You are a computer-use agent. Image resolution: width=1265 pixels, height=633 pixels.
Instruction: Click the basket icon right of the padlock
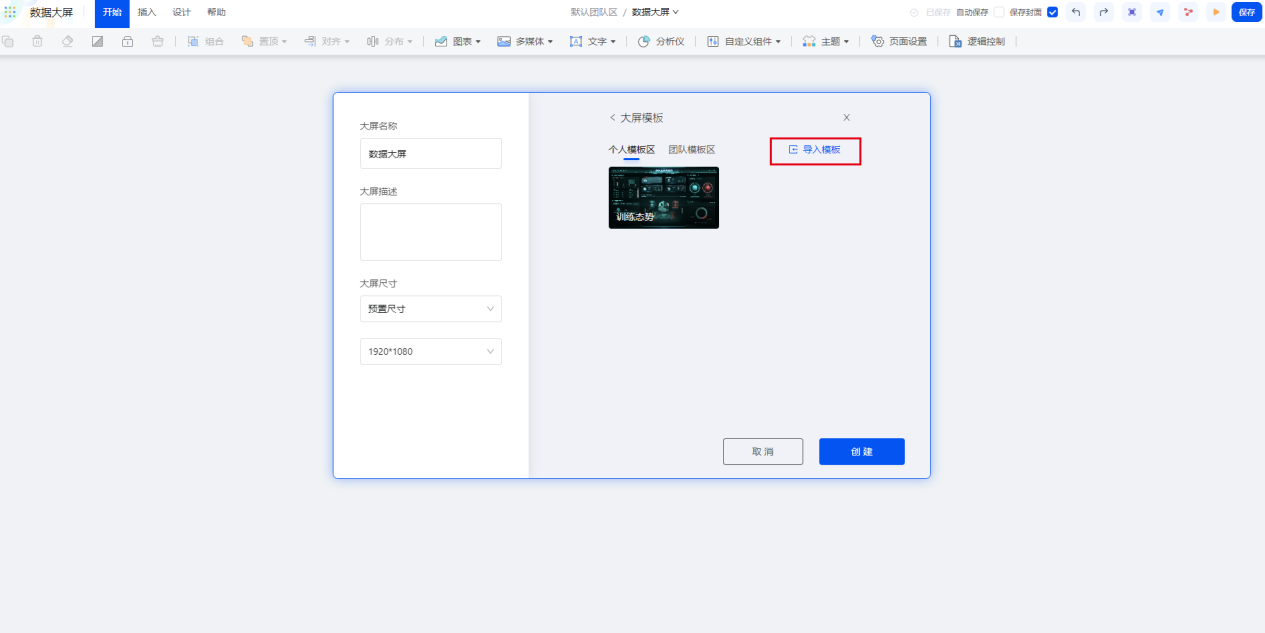pos(157,42)
